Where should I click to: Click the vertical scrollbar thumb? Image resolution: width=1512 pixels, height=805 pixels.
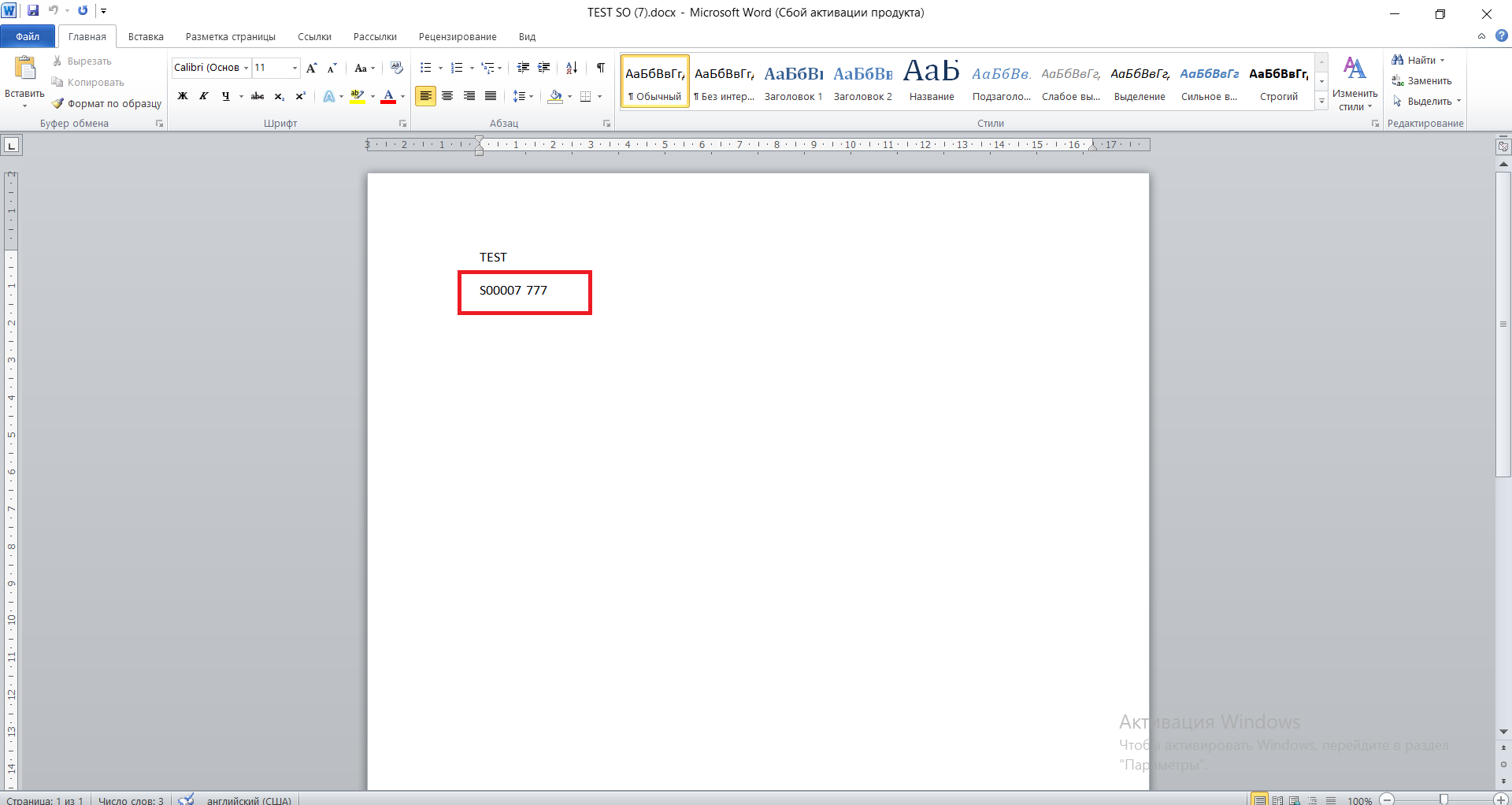(x=1503, y=324)
